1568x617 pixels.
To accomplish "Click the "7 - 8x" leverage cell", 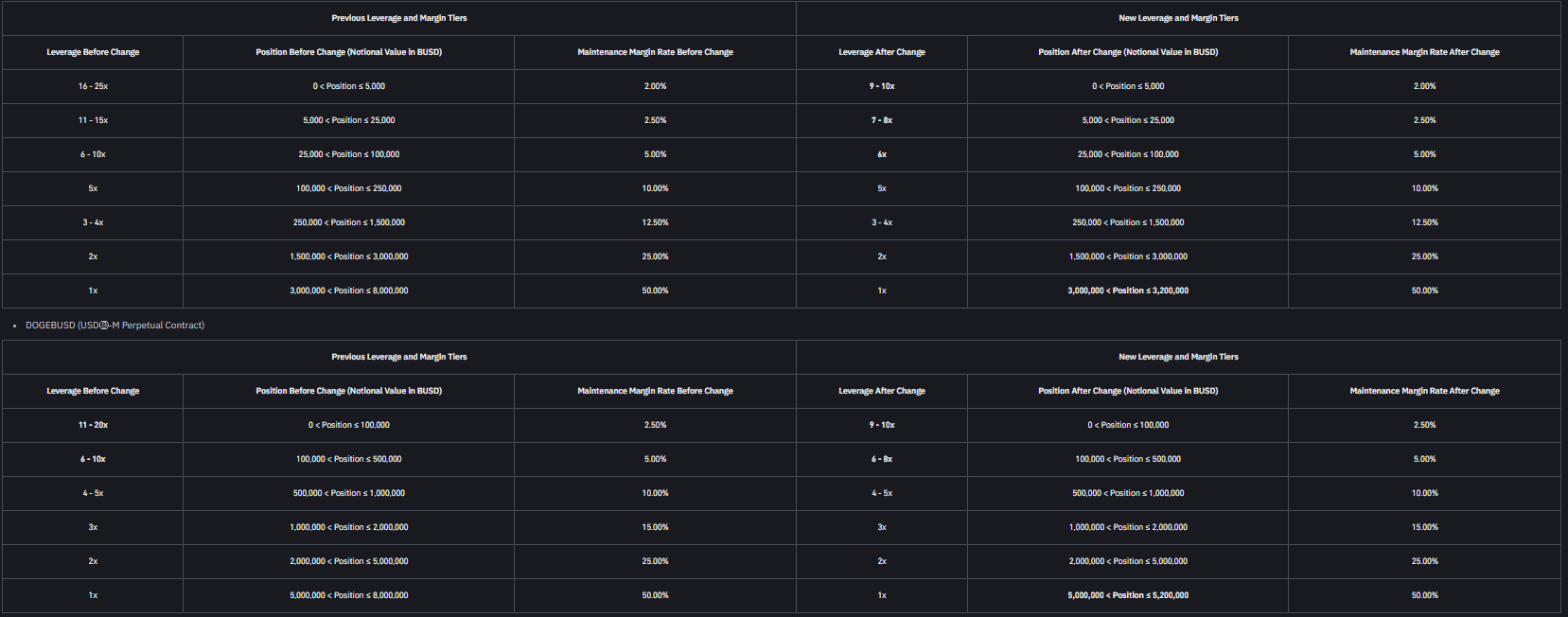I will tap(882, 120).
